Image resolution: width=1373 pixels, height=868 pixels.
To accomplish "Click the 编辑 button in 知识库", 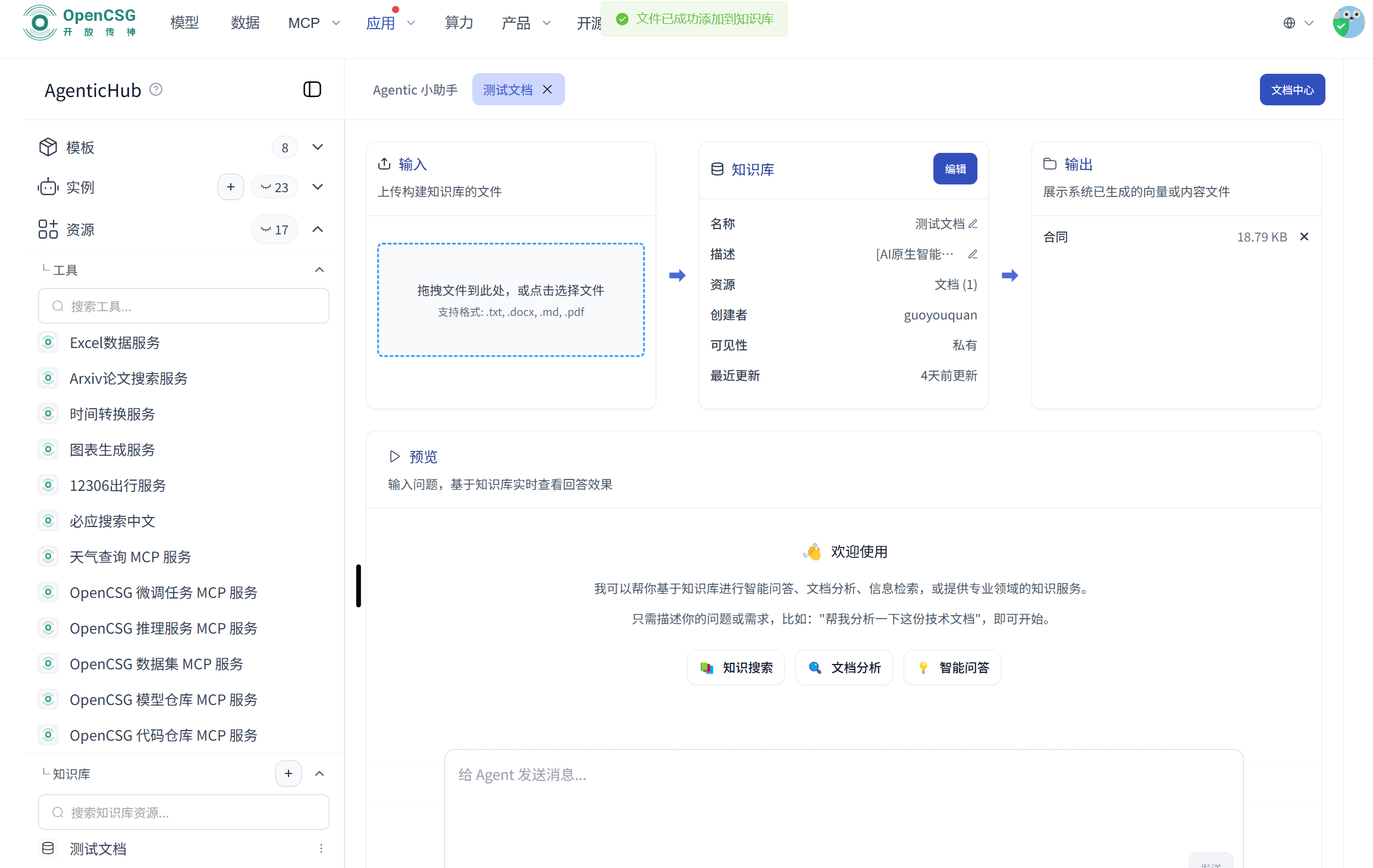I will point(955,169).
